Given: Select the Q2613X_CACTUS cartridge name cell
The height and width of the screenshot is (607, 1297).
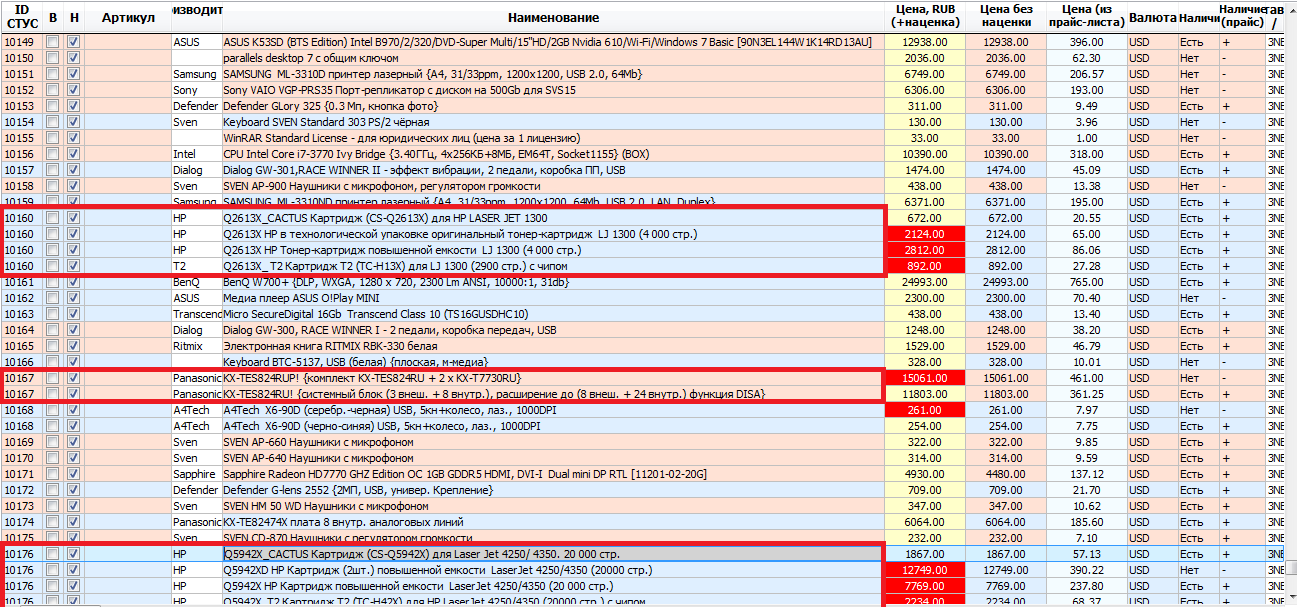Looking at the screenshot, I should pos(553,218).
